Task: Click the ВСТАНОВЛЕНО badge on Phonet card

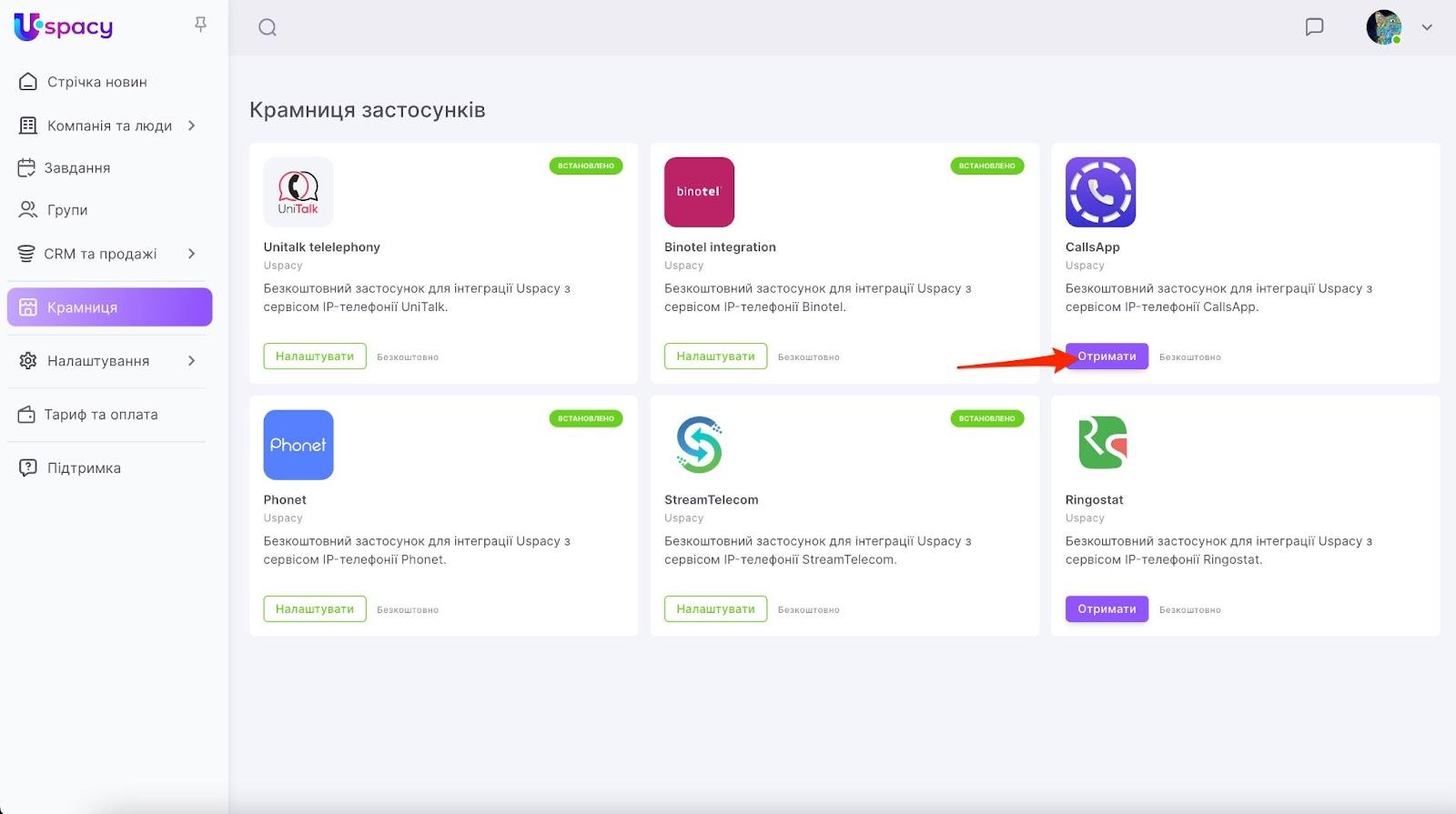Action: 586,418
